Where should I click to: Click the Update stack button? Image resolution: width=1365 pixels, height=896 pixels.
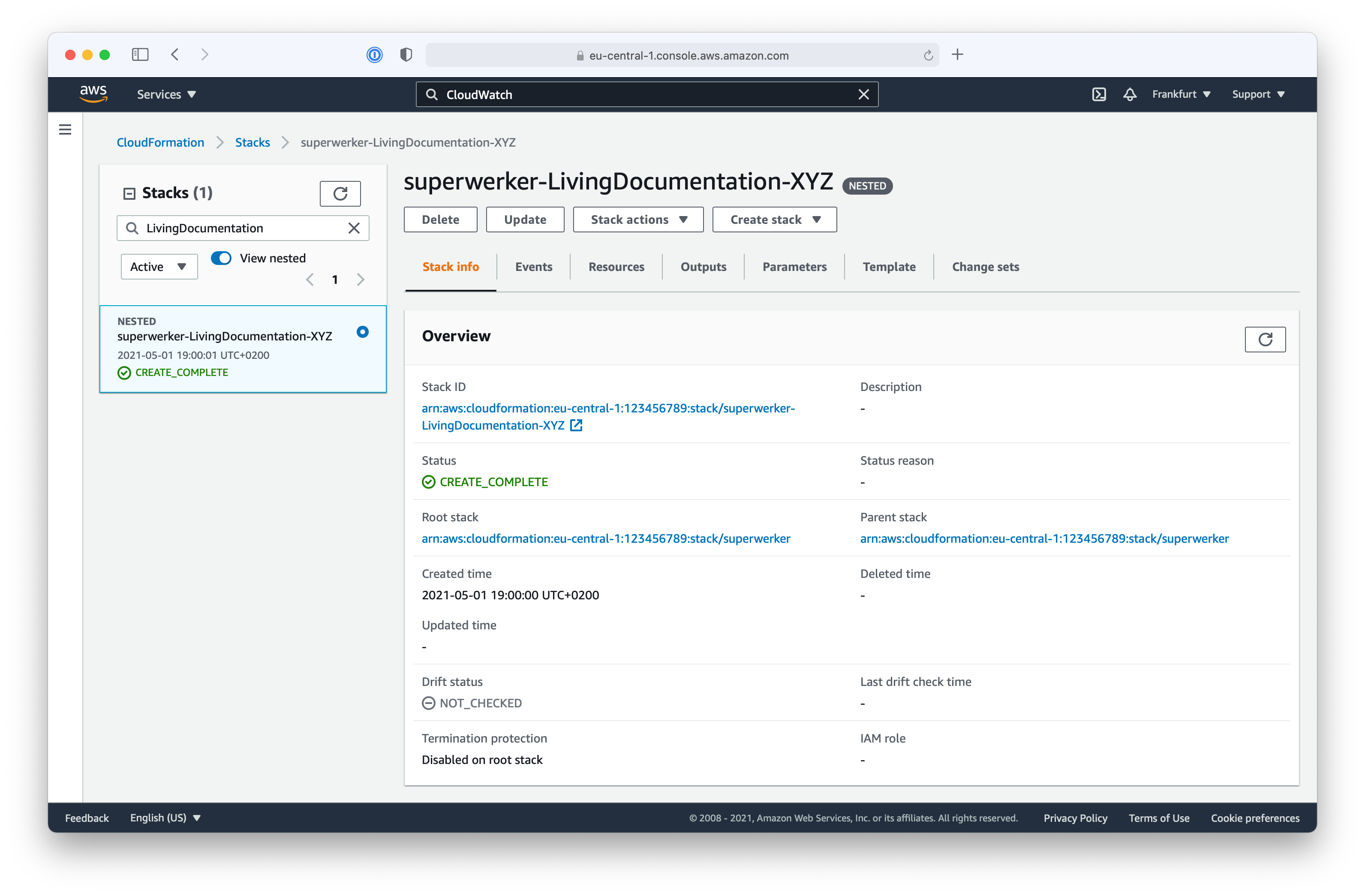pos(525,219)
